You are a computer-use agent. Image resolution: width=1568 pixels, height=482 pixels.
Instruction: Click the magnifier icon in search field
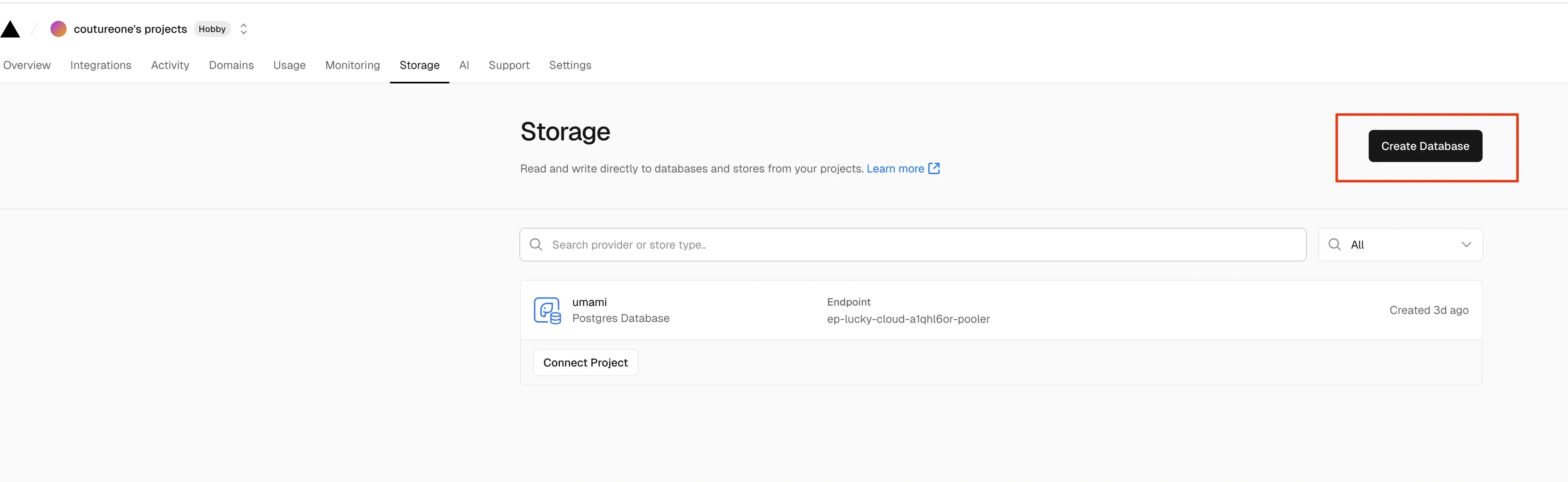536,245
